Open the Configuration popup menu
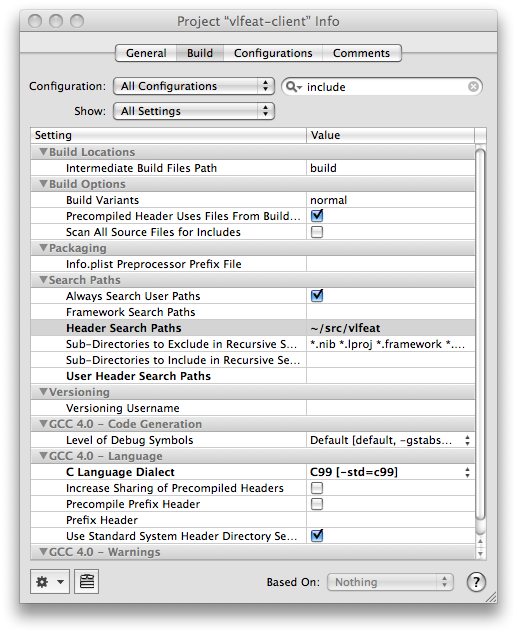Image resolution: width=517 pixels, height=633 pixels. (x=194, y=86)
